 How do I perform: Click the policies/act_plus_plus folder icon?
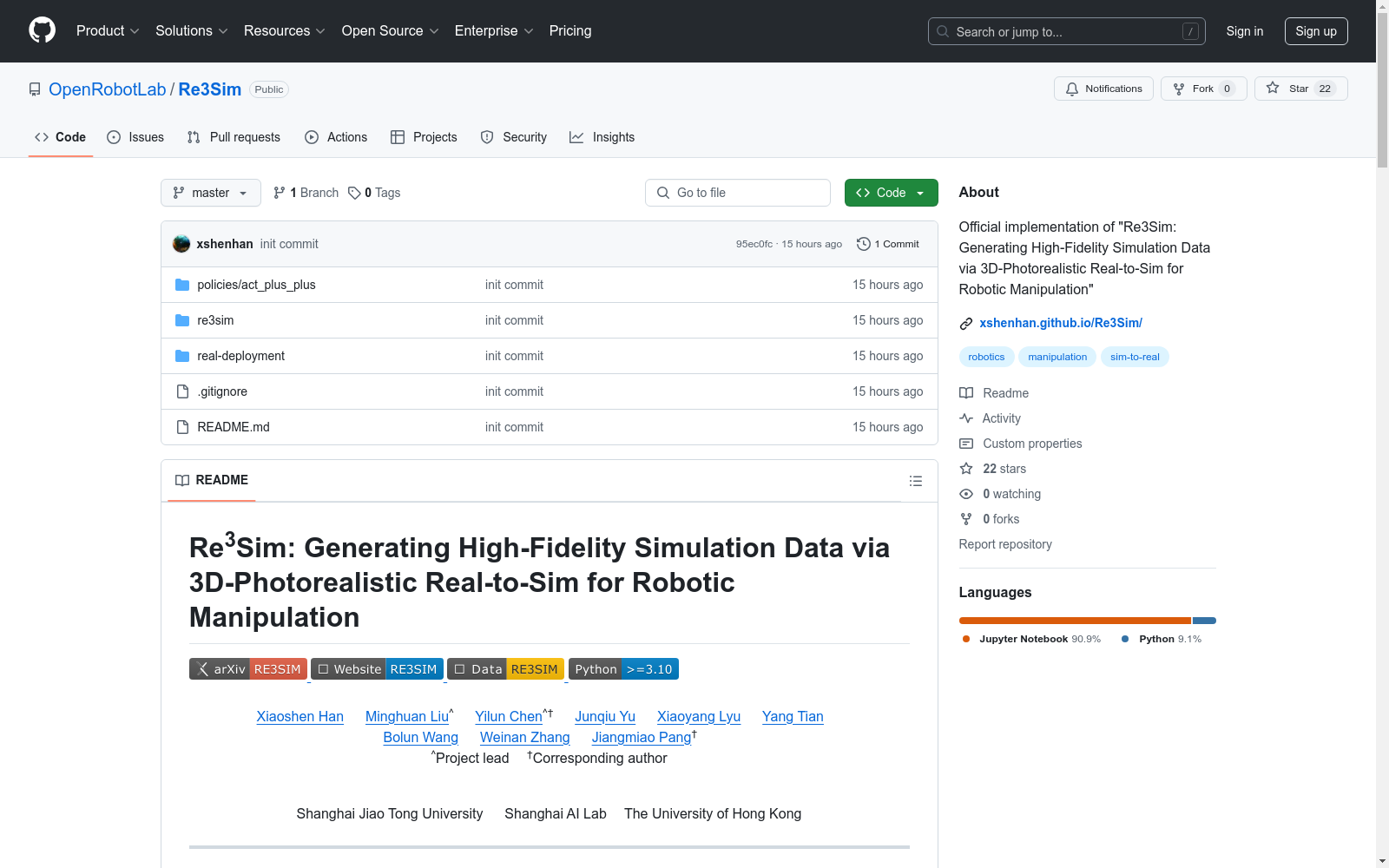[x=182, y=285]
